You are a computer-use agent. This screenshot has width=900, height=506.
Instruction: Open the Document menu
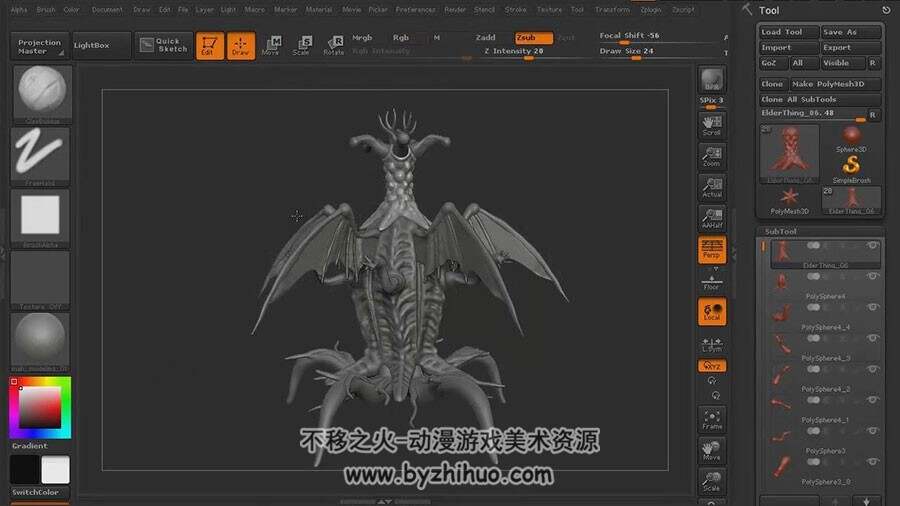click(x=107, y=10)
